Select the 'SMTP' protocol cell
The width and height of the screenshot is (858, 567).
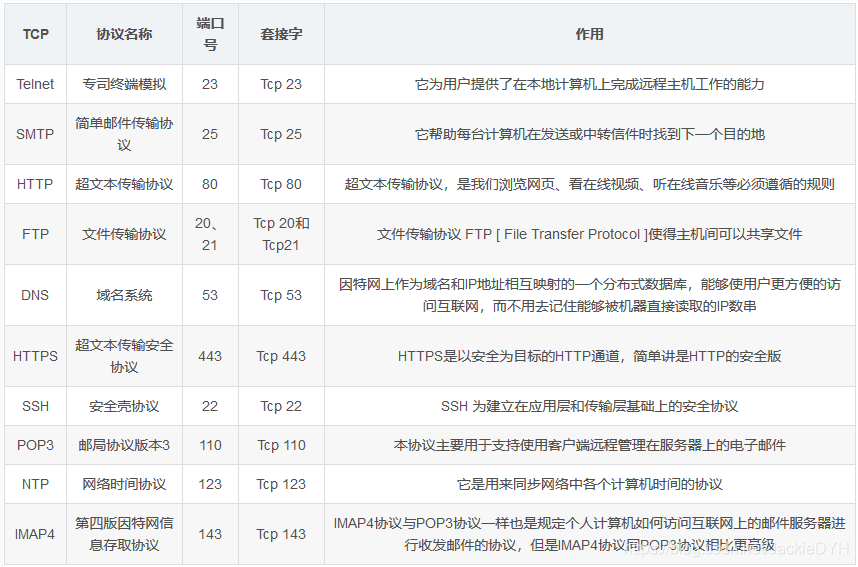(x=36, y=134)
